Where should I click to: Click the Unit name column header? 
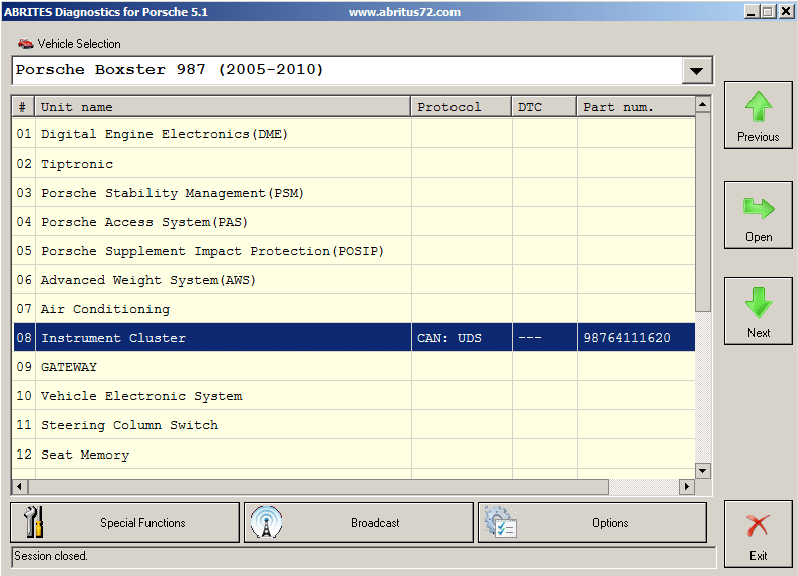[x=222, y=107]
